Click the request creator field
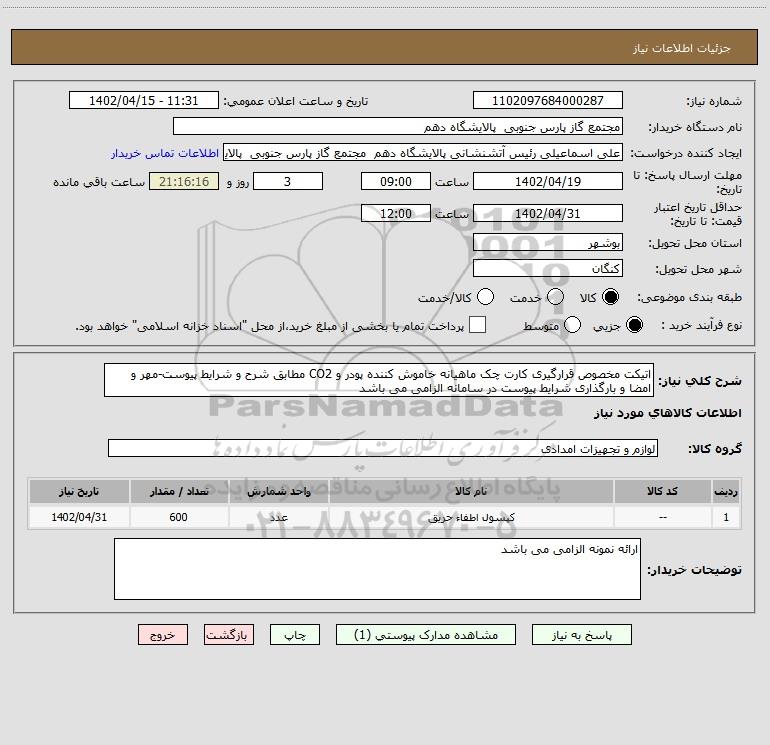This screenshot has width=770, height=745. coord(423,153)
